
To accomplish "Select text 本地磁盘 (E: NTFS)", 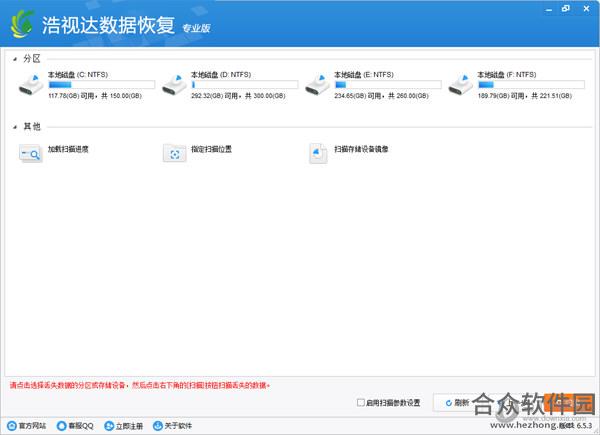I will [364, 75].
